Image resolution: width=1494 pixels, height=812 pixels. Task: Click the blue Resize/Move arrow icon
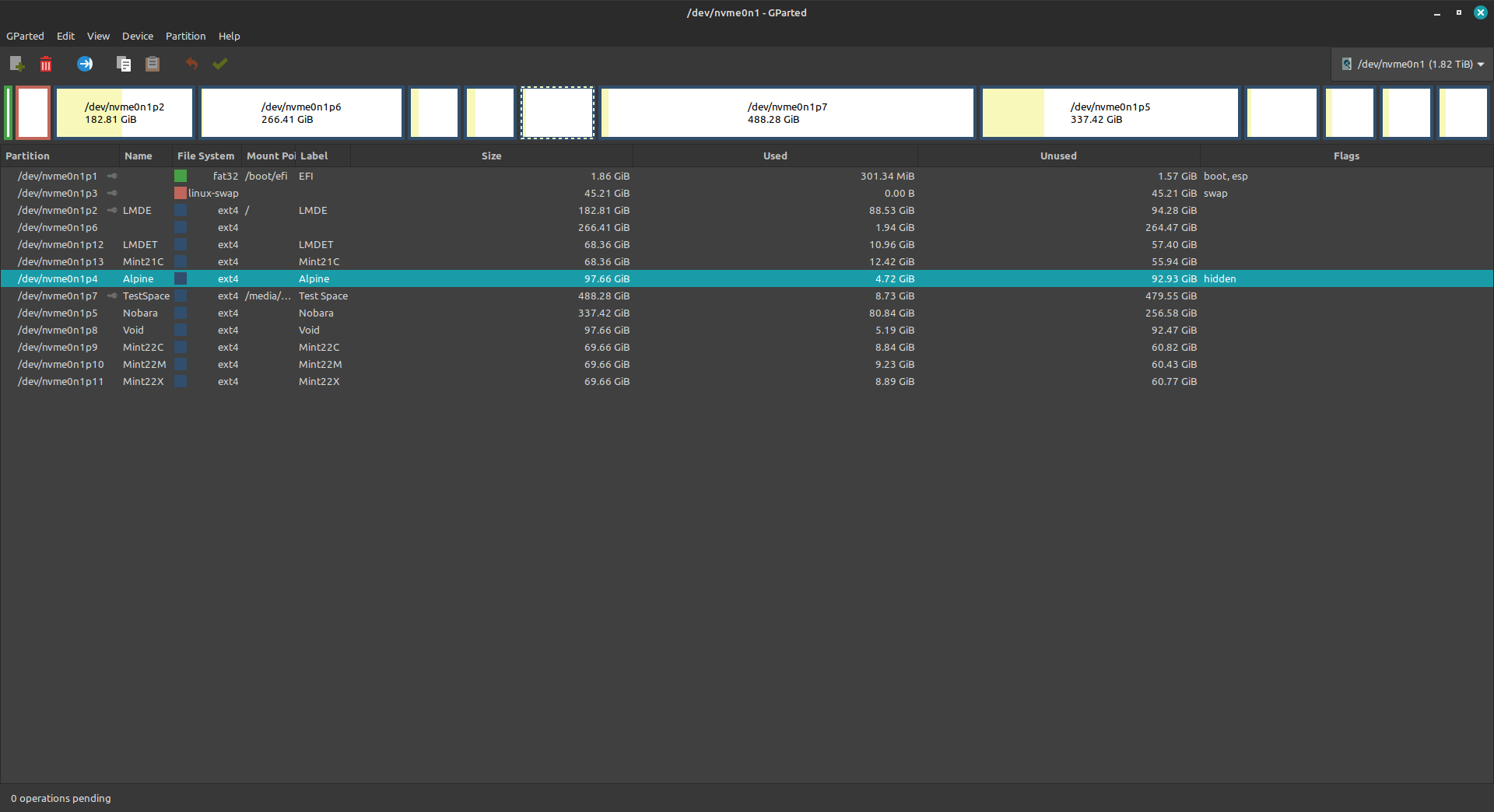tap(85, 64)
